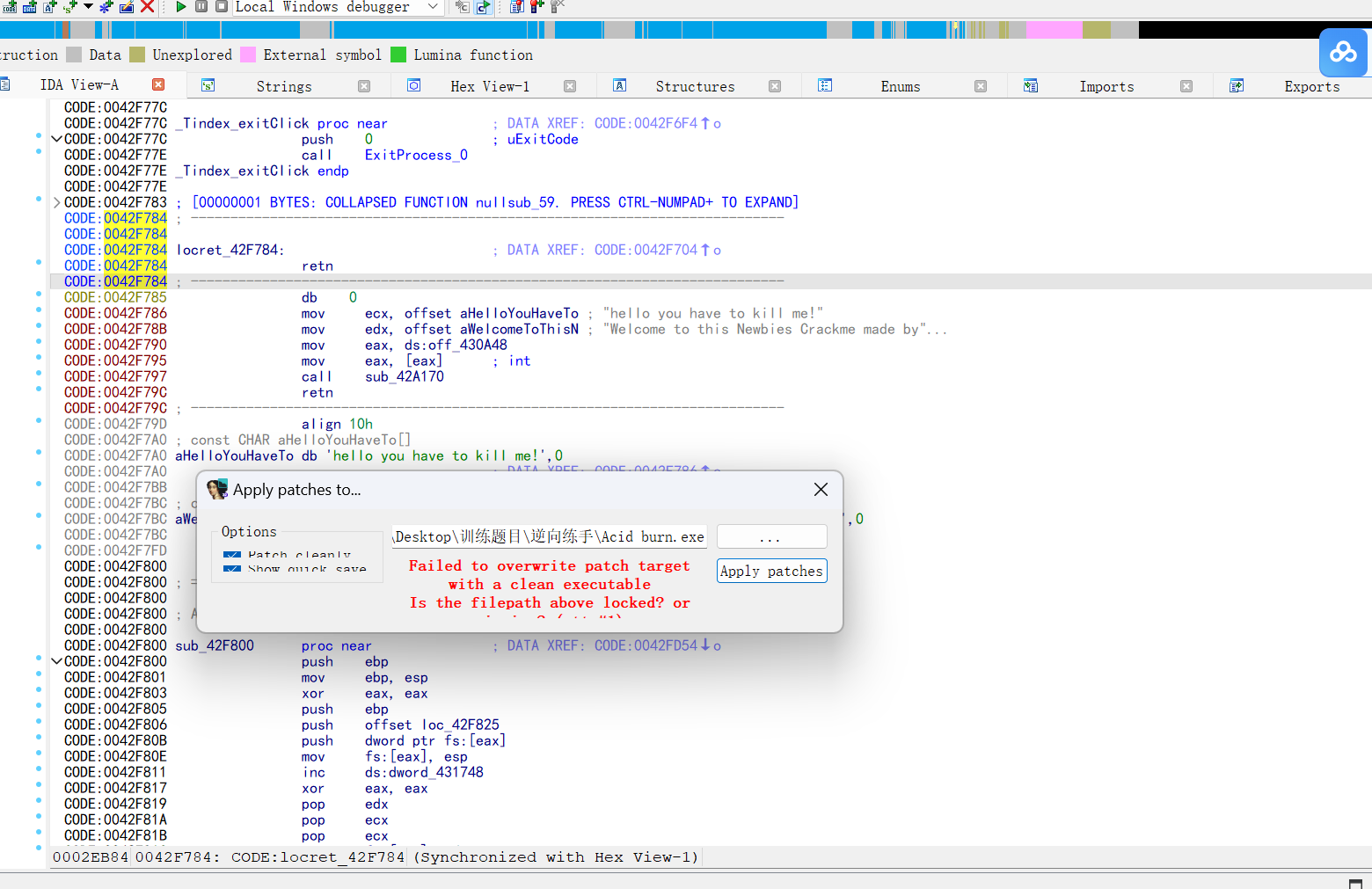This screenshot has width=1372, height=889.
Task: Open the Local Windows debugger dropdown
Action: [x=433, y=7]
